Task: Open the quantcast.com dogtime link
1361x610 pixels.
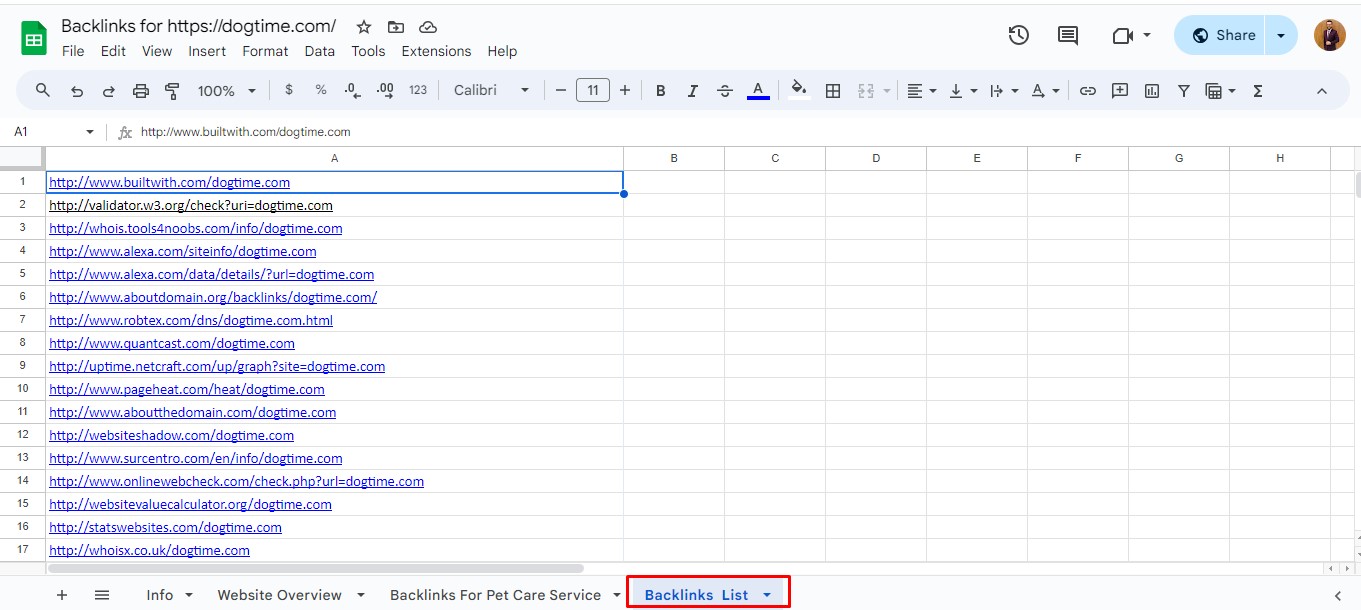Action: click(x=172, y=343)
